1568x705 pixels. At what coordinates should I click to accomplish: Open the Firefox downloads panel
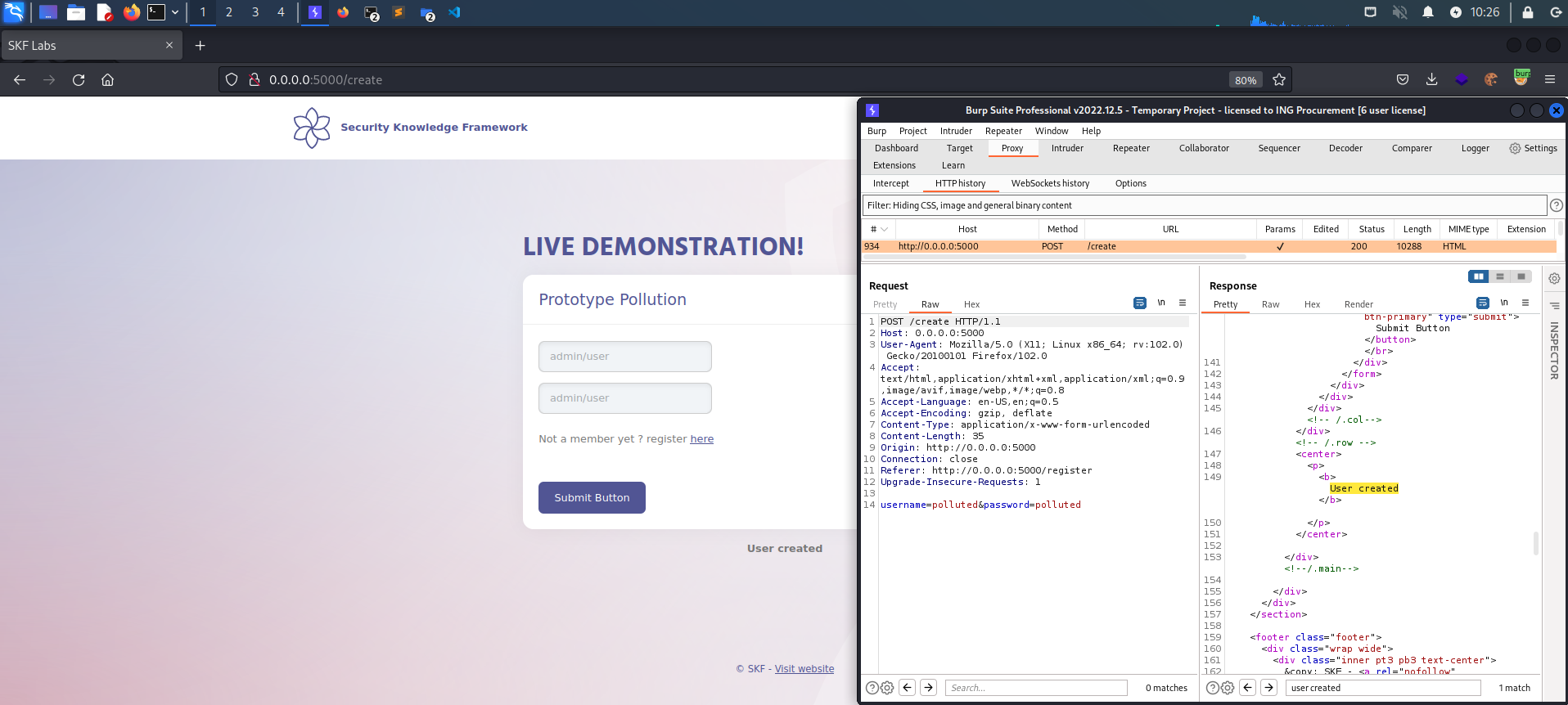point(1431,79)
